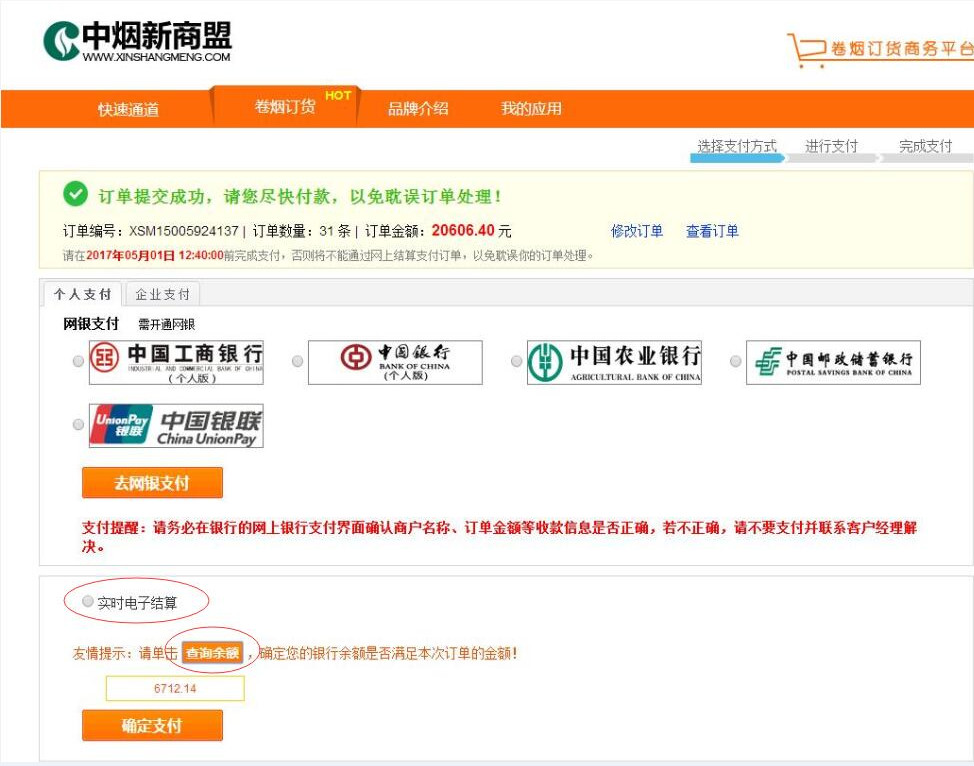Screen dimensions: 974x766
Task: Choose the 中国邮政储蓄银行 radio option
Action: [x=735, y=361]
